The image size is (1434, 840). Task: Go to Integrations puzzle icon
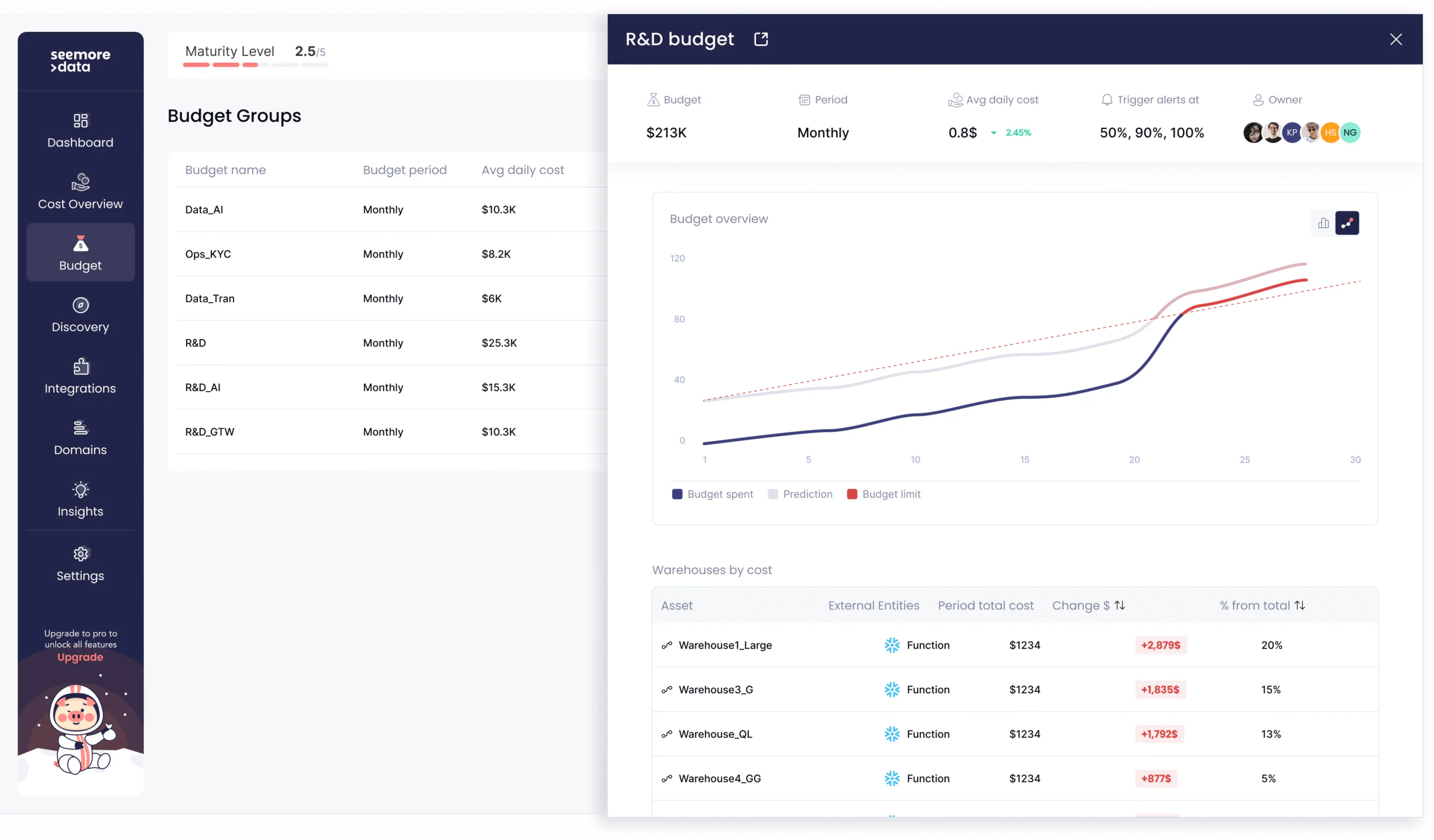click(x=80, y=367)
